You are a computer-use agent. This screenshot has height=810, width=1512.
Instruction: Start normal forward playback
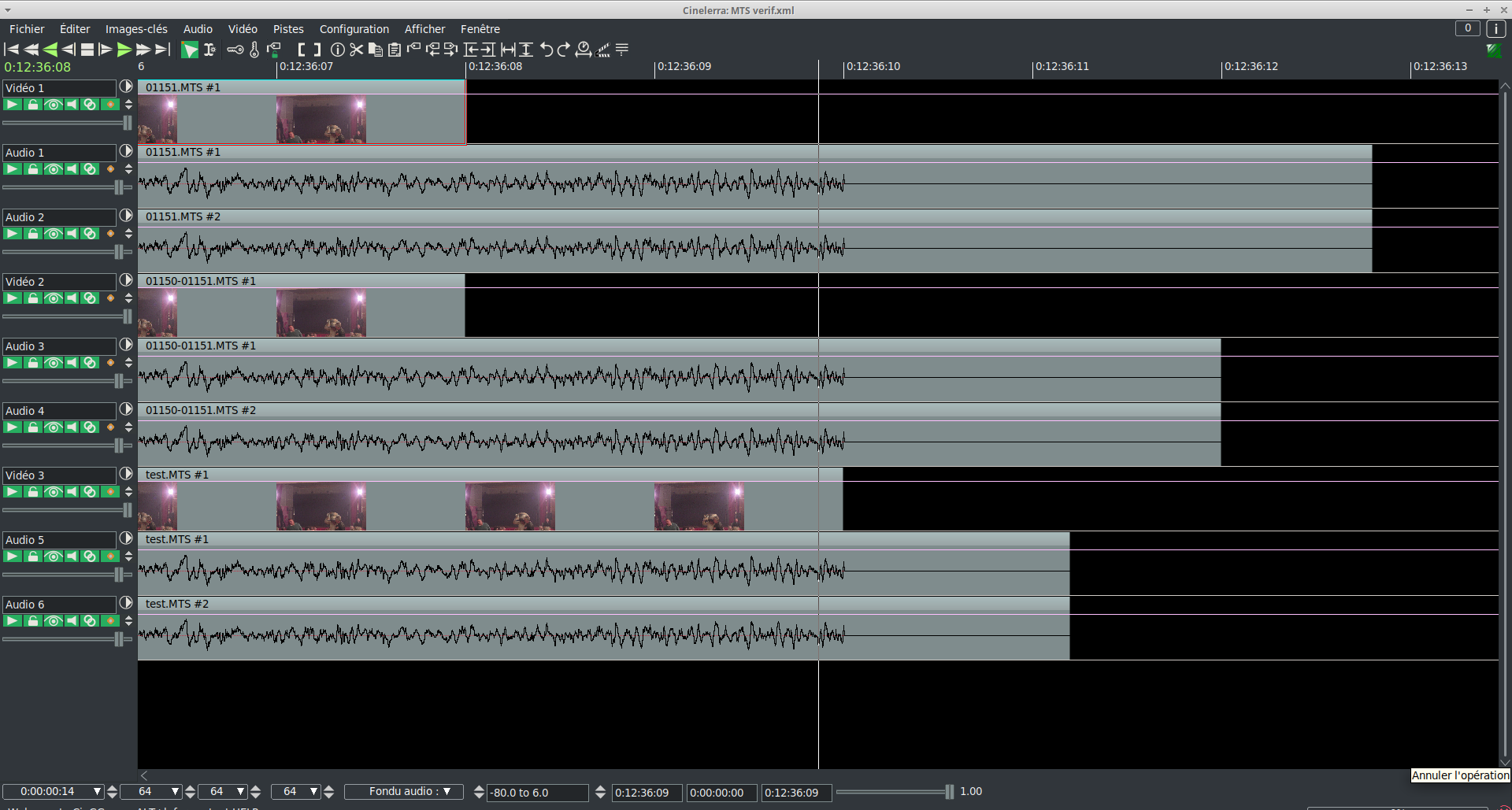coord(124,50)
